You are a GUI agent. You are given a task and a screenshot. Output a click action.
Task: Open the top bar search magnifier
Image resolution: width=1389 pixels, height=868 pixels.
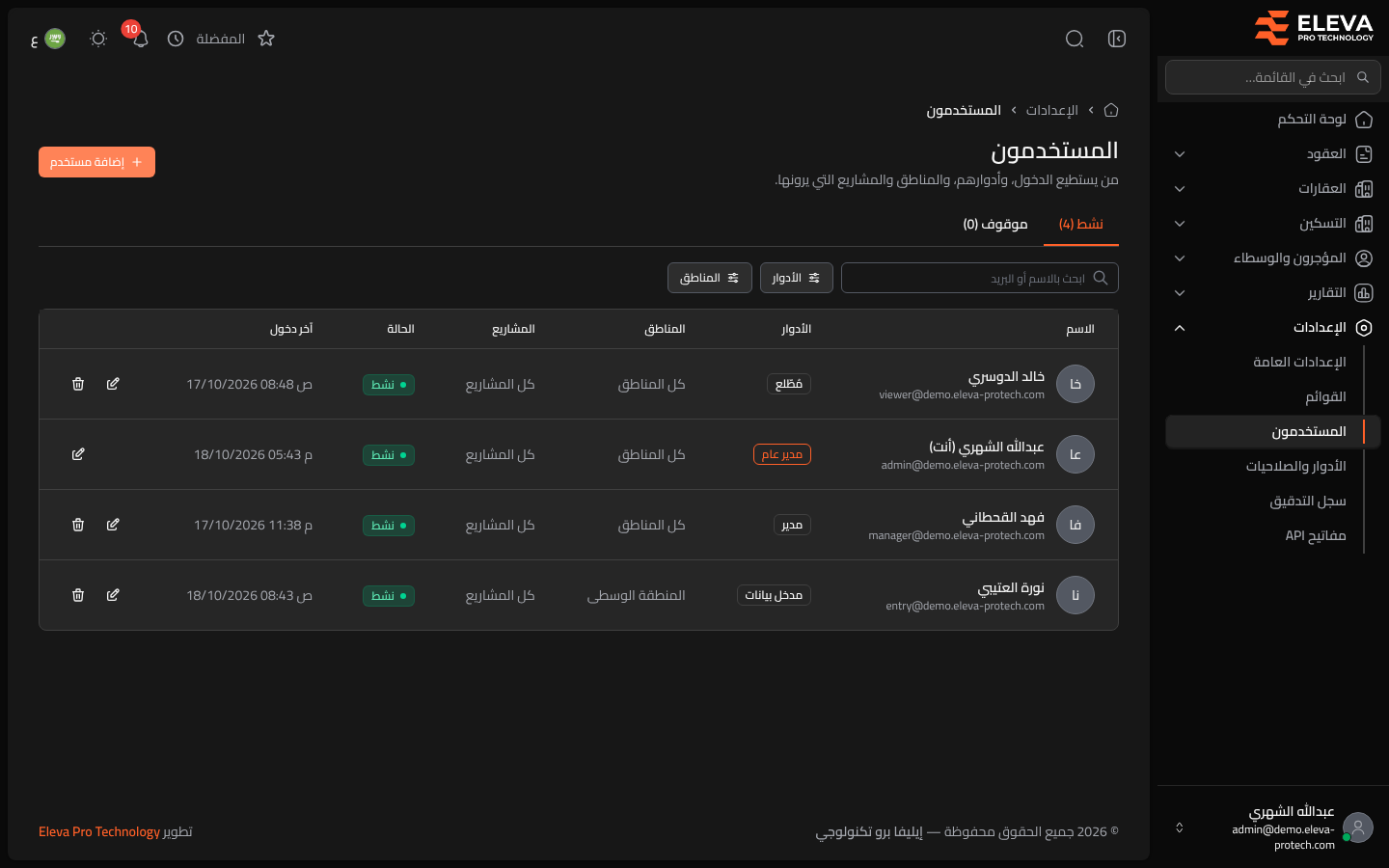tap(1075, 39)
